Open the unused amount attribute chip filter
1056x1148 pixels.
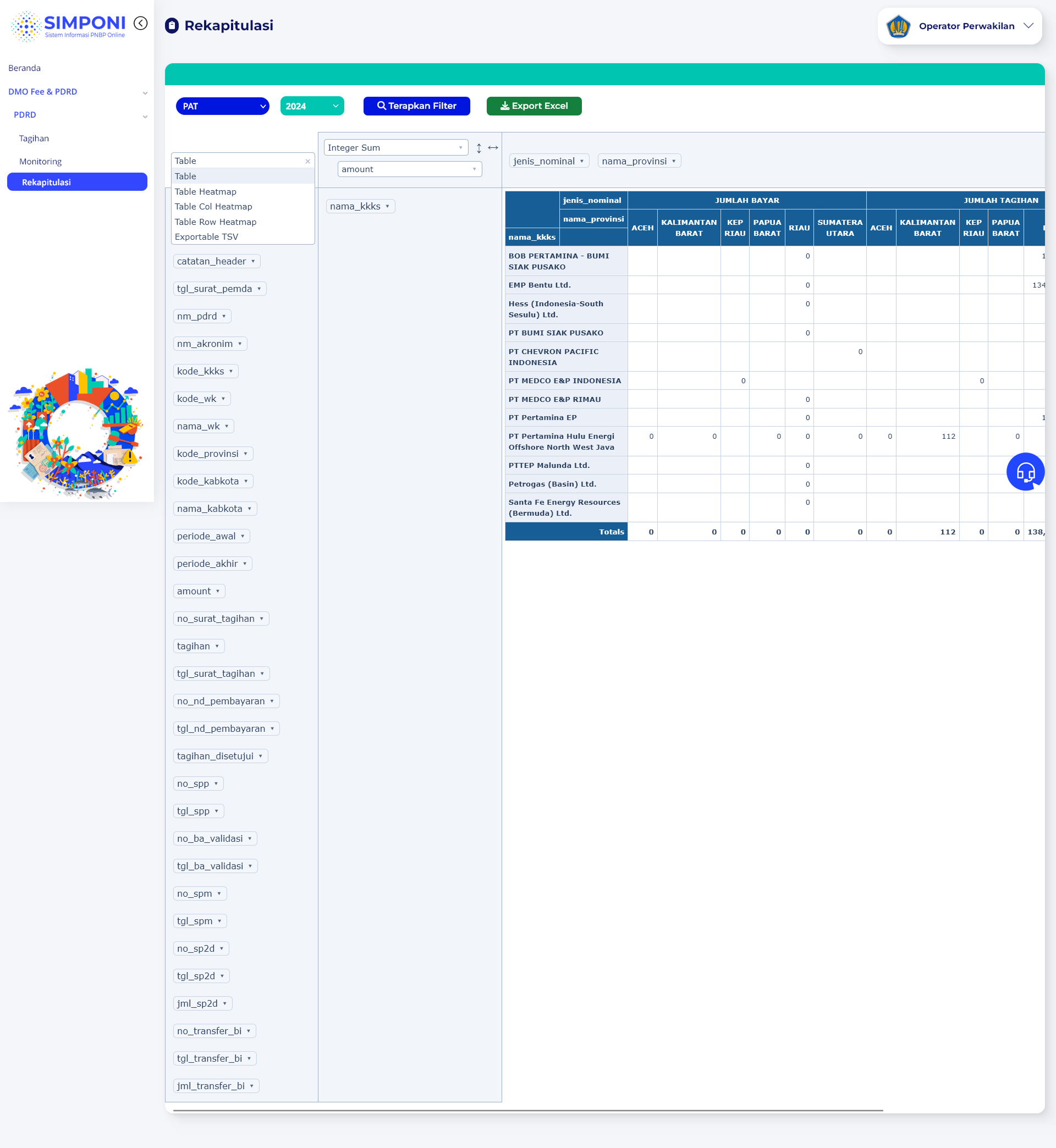218,591
